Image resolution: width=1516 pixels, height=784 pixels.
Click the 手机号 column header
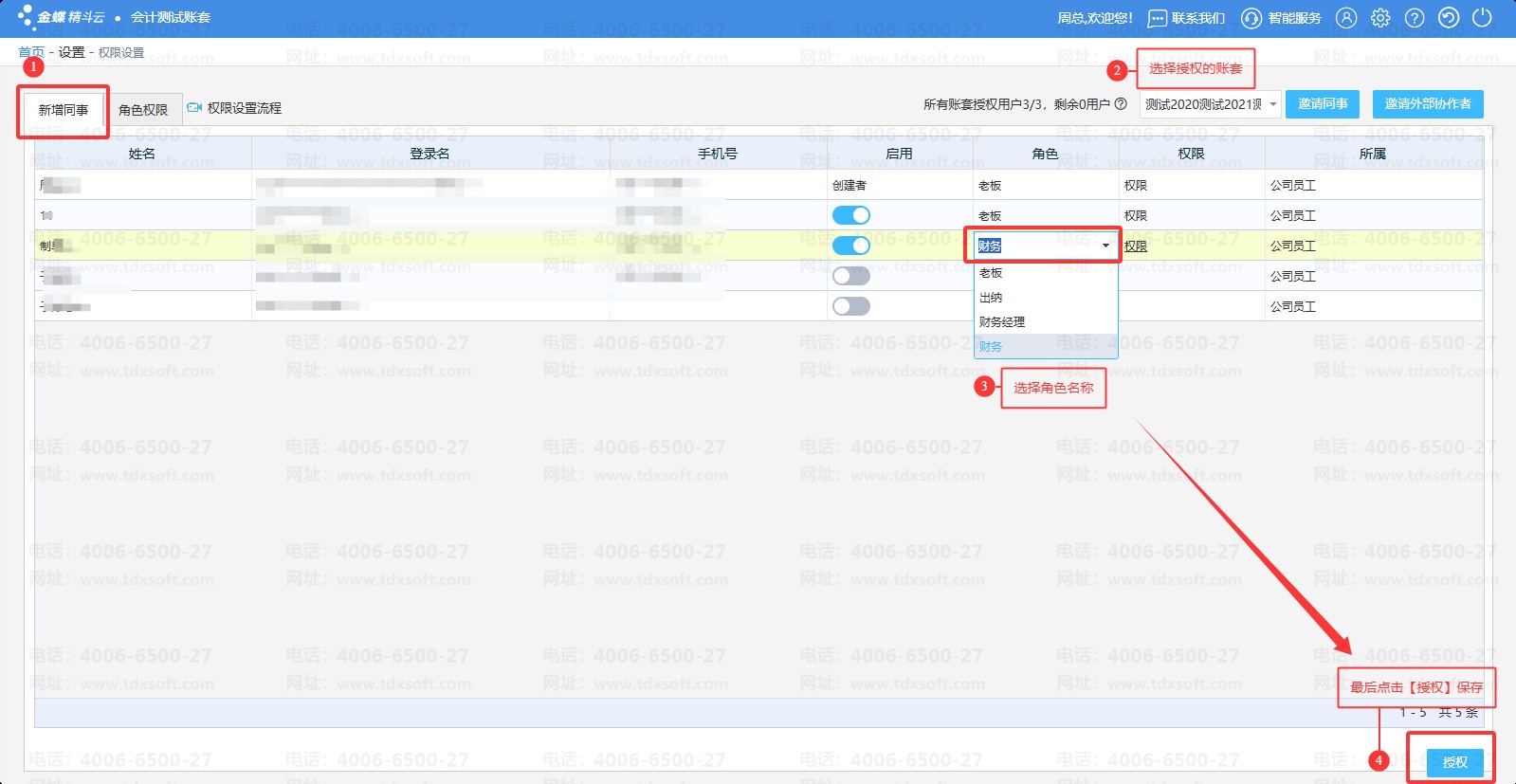click(718, 154)
